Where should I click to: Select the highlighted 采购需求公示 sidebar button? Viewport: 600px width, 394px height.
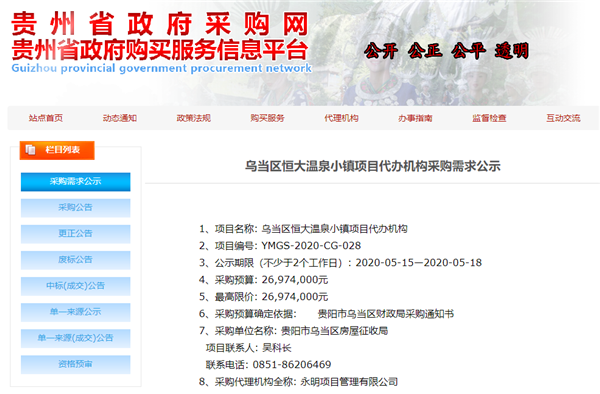click(x=75, y=182)
